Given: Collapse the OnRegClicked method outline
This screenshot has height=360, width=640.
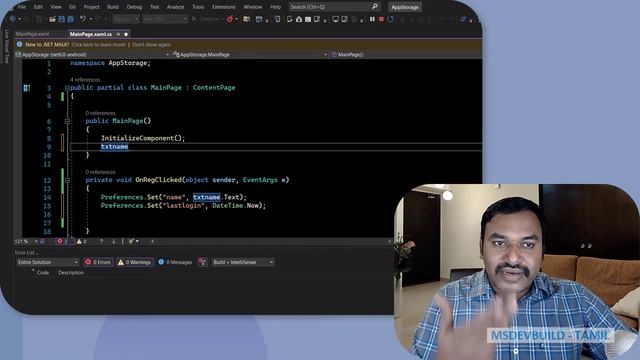Looking at the screenshot, I should pyautogui.click(x=67, y=180).
